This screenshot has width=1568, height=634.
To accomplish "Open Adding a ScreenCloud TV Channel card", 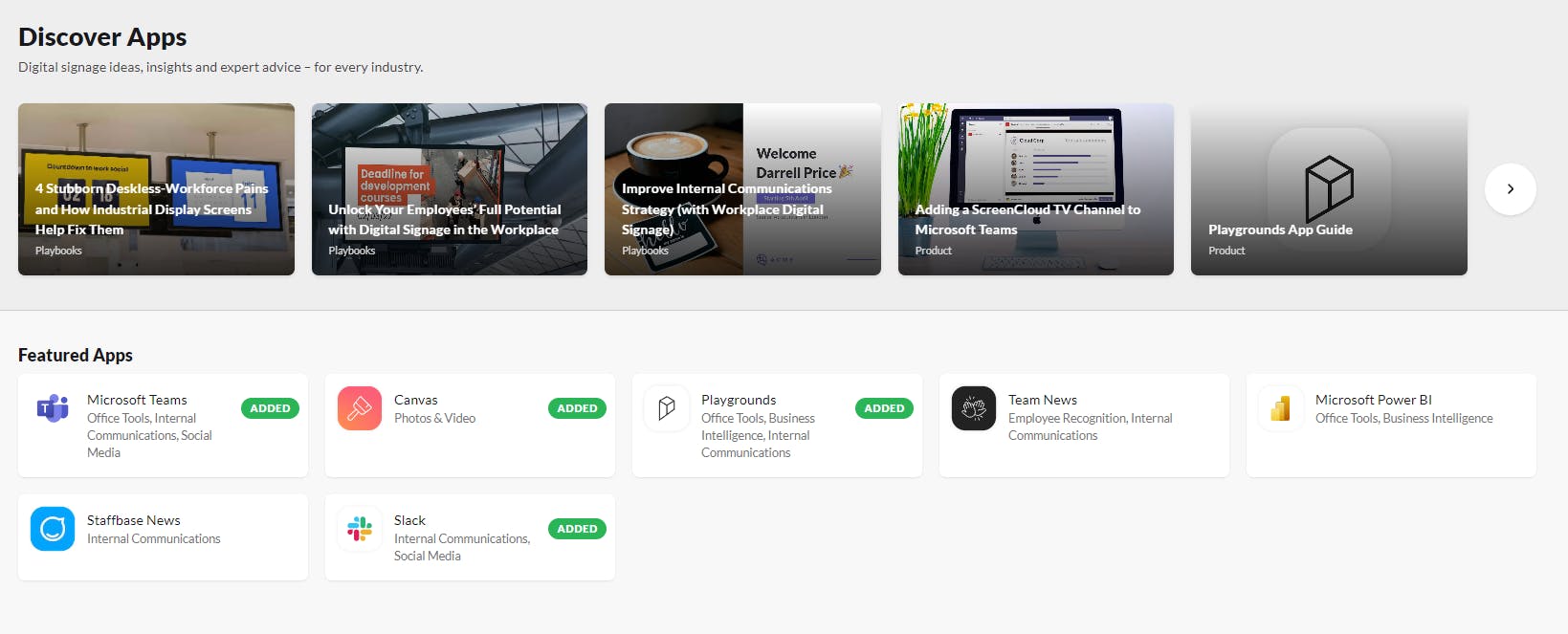I will [1036, 189].
